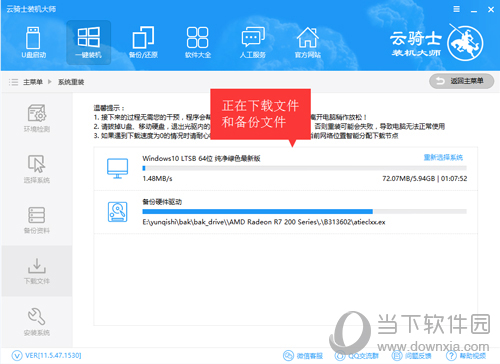Open 帮助视频 link in footer

click(466, 356)
